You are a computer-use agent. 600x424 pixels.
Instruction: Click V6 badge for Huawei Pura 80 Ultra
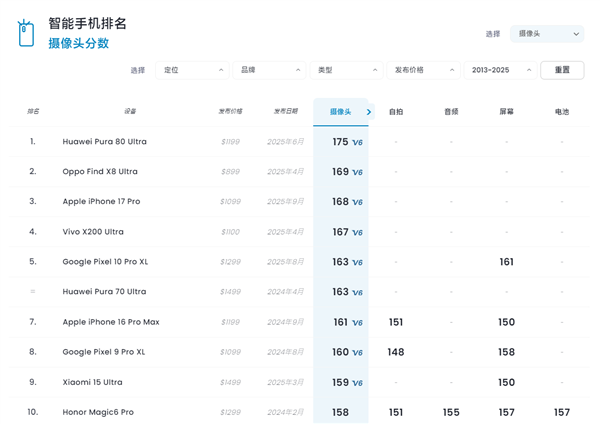pos(357,143)
